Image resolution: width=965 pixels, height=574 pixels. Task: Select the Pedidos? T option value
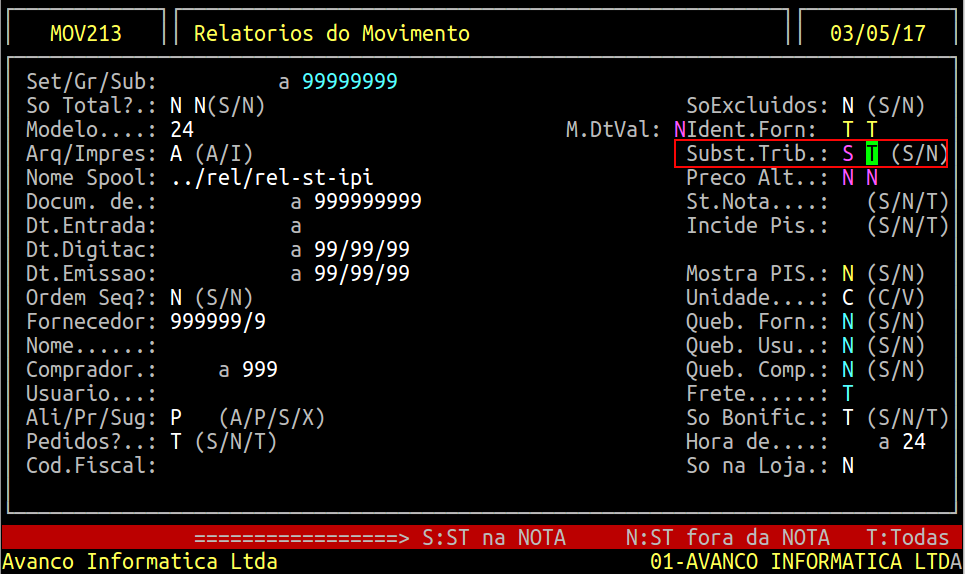176,442
